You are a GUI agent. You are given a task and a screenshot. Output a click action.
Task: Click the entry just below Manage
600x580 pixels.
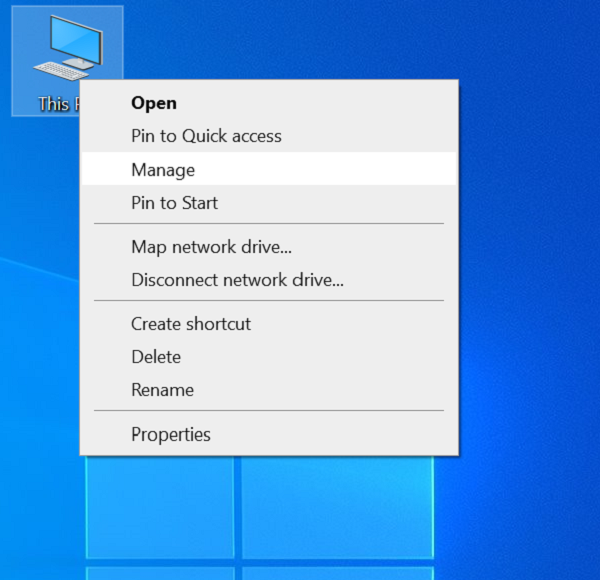click(x=174, y=203)
